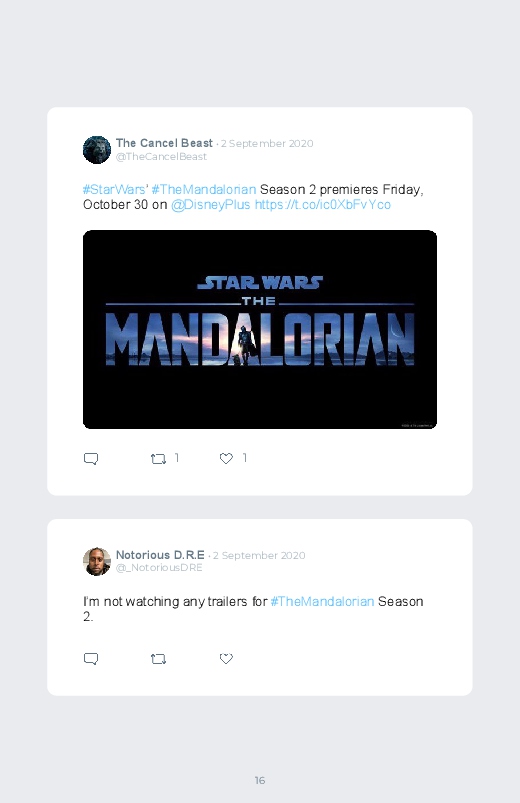Retweet the Notorious D.R.E tweet
This screenshot has width=520, height=803.
[158, 659]
